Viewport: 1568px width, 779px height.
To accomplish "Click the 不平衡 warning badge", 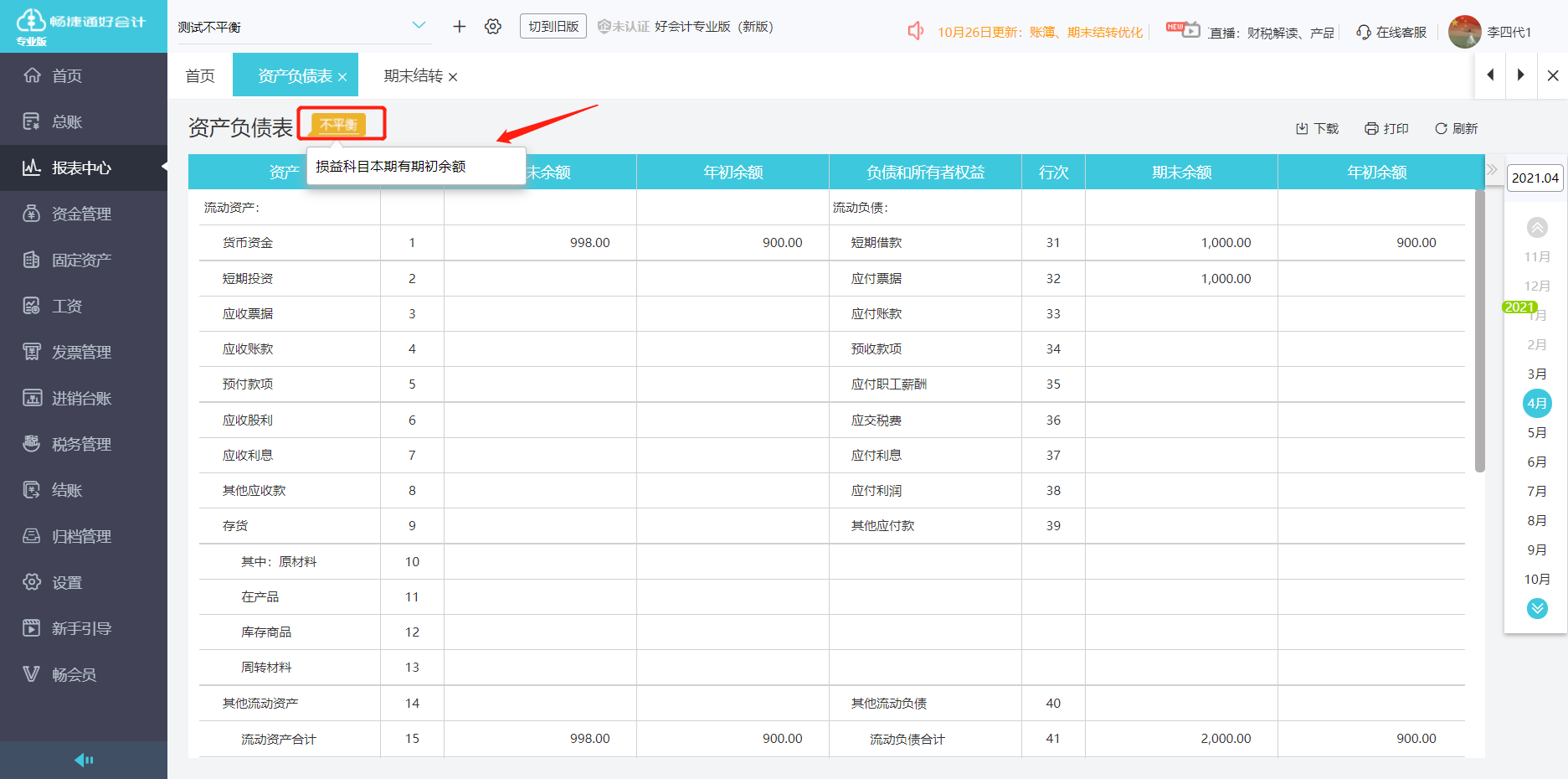I will 339,124.
